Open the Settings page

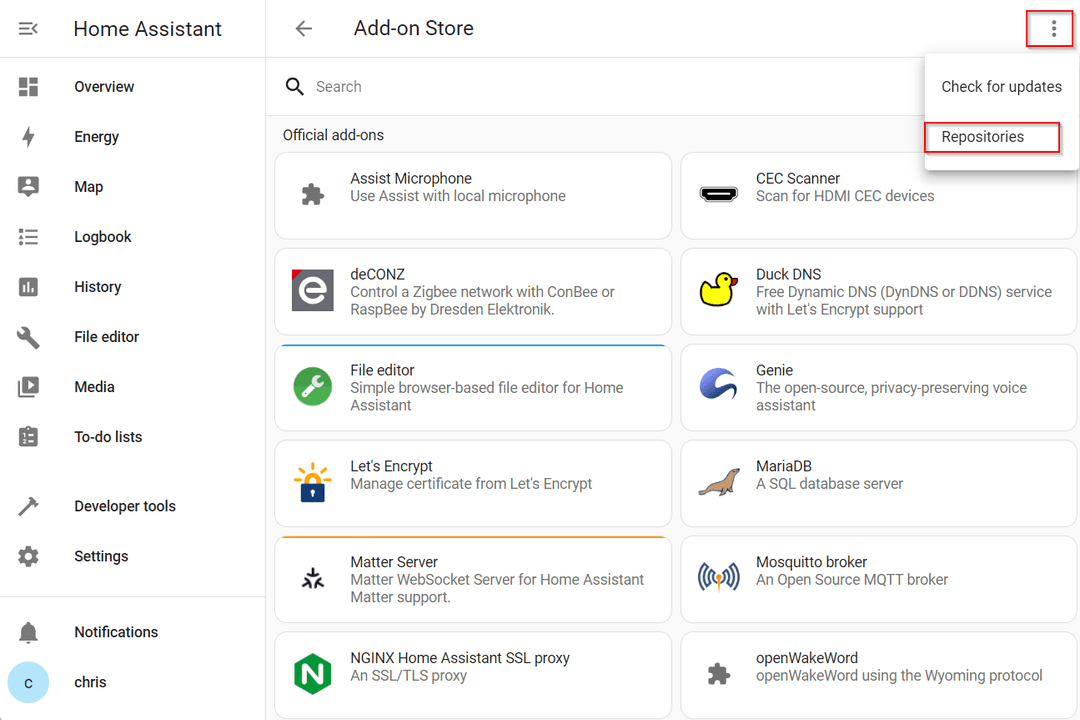coord(132,556)
